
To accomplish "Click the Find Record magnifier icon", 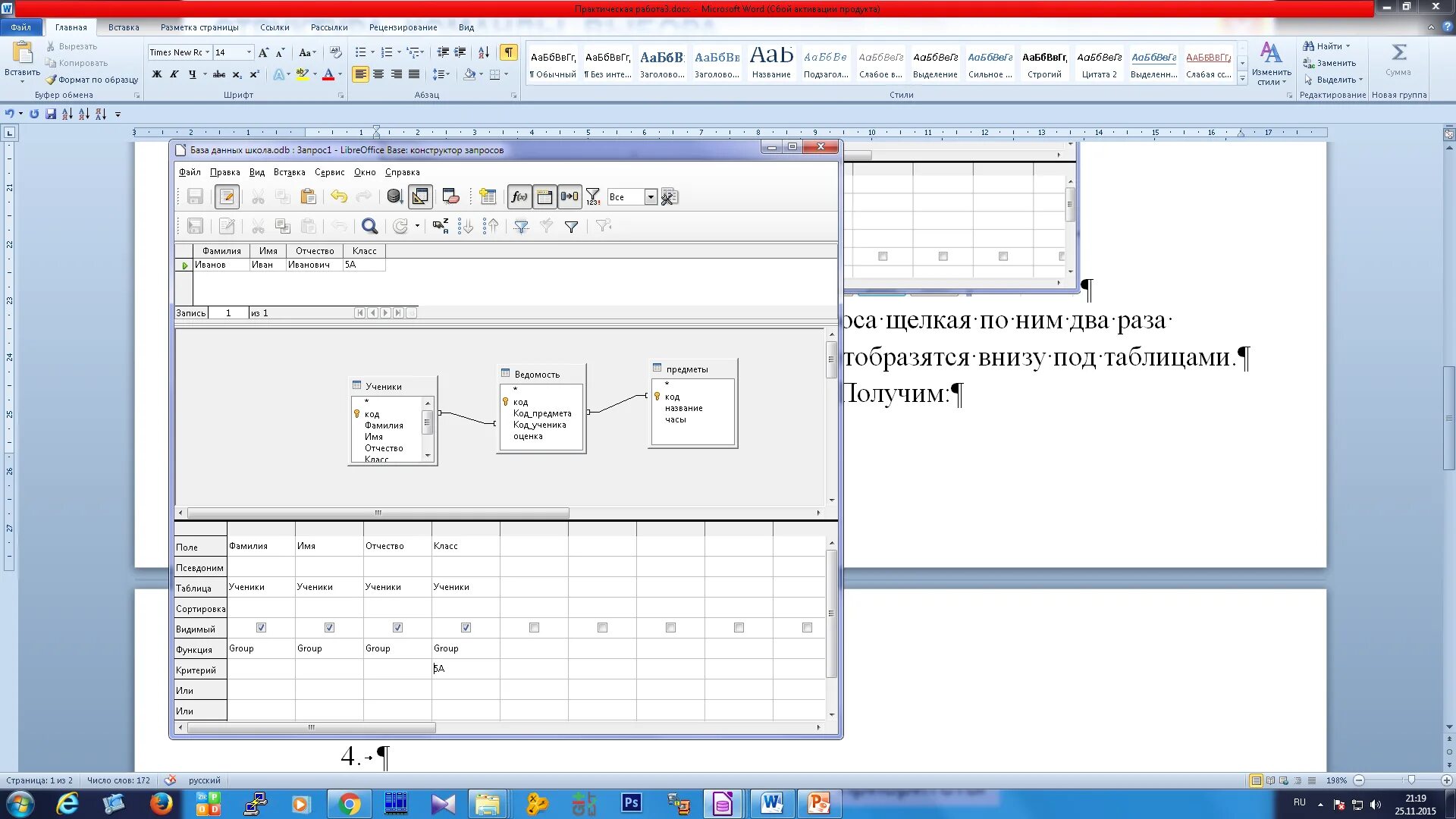I will 370,226.
